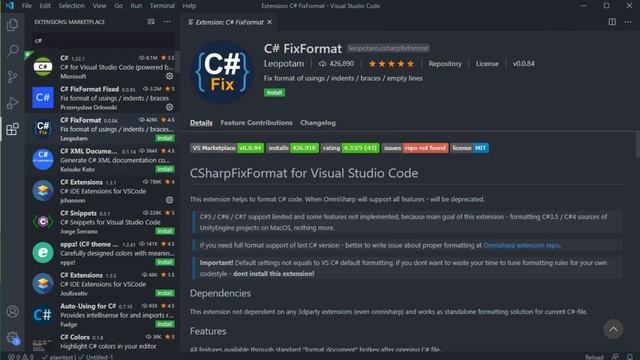Install eppz! C# theme extension
The height and width of the screenshot is (360, 640).
pos(164,262)
